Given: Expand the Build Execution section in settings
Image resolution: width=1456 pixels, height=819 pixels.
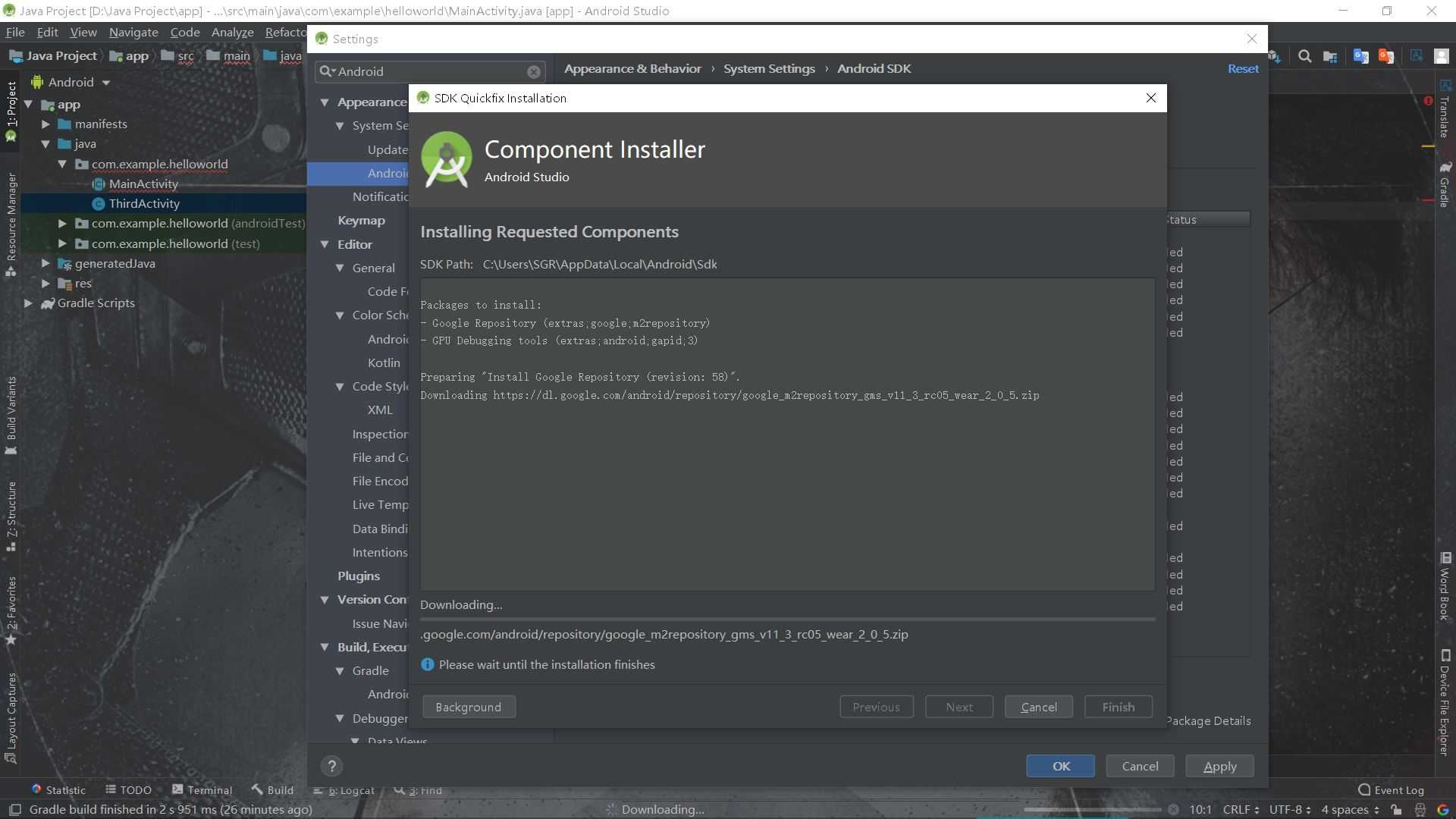Looking at the screenshot, I should coord(327,646).
